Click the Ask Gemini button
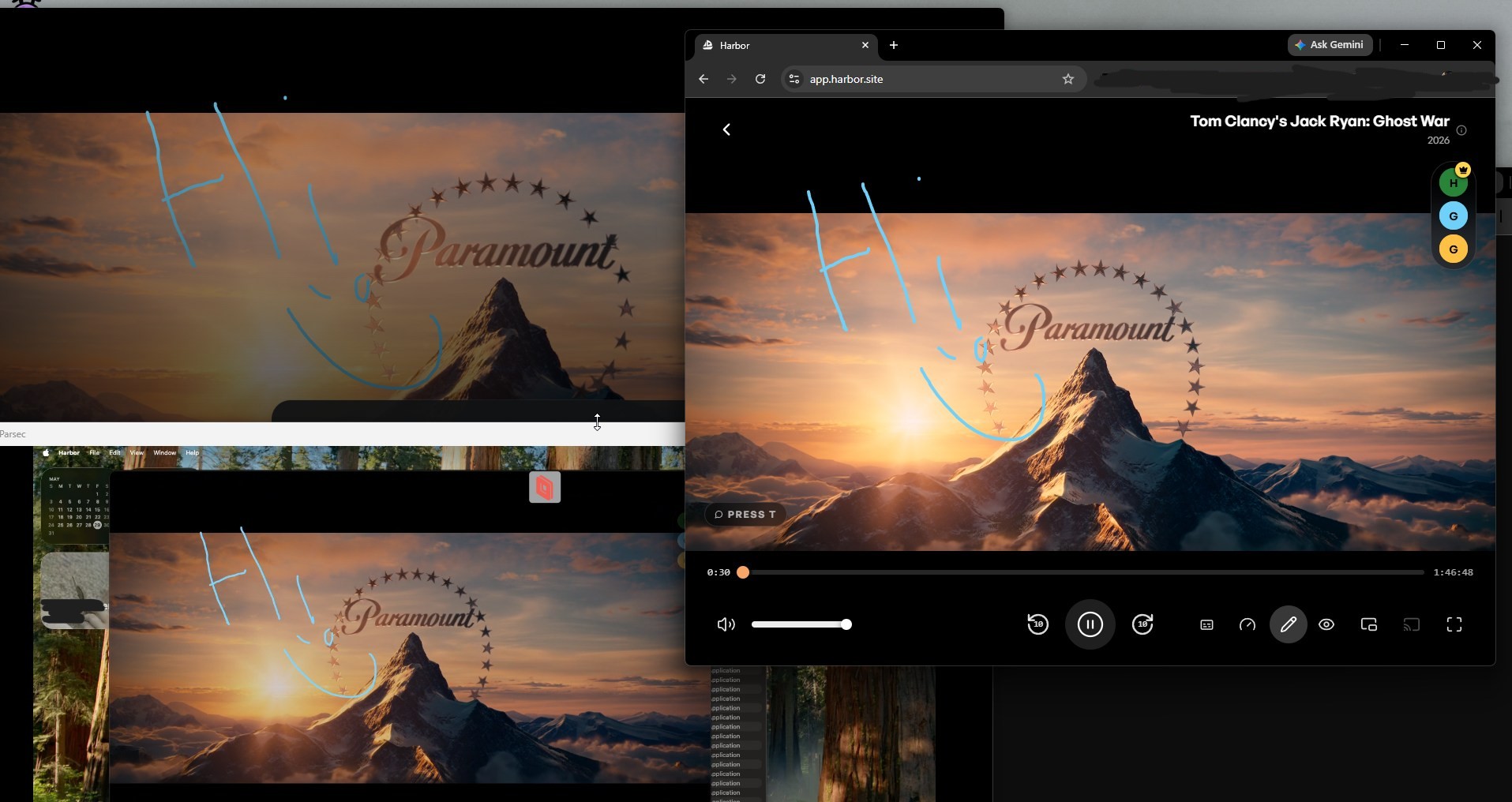Viewport: 1512px width, 802px height. coord(1330,45)
